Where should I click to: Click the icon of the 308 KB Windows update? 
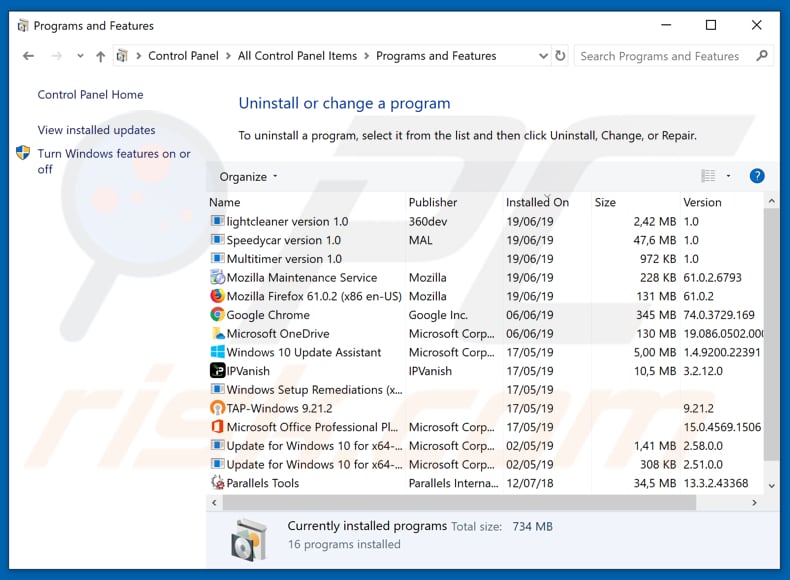(217, 464)
